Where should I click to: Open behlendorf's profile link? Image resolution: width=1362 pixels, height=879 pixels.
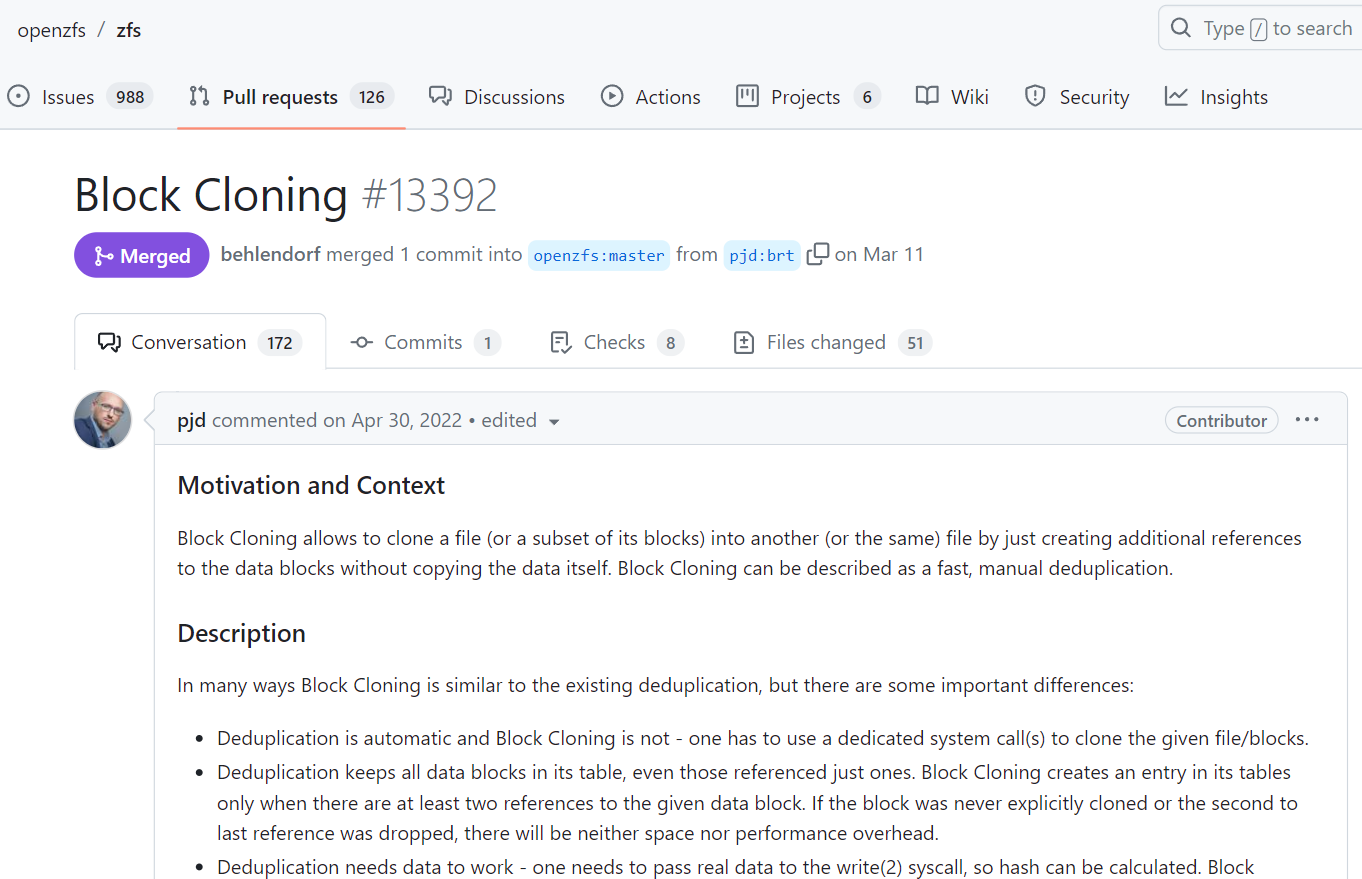coord(271,254)
